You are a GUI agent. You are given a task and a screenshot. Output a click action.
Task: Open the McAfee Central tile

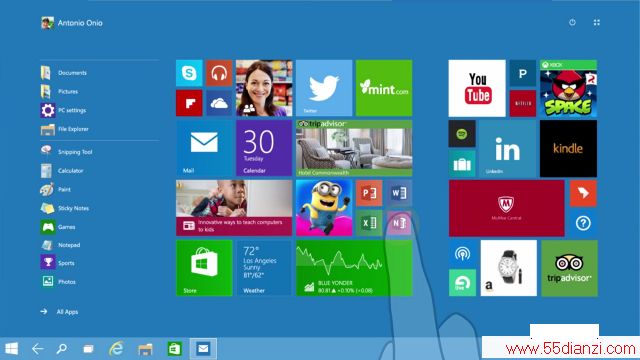[507, 208]
